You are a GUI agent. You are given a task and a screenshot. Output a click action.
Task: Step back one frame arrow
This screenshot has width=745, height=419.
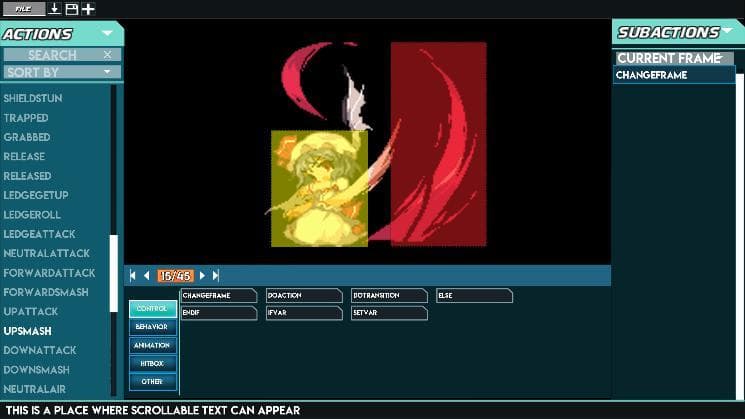point(146,276)
